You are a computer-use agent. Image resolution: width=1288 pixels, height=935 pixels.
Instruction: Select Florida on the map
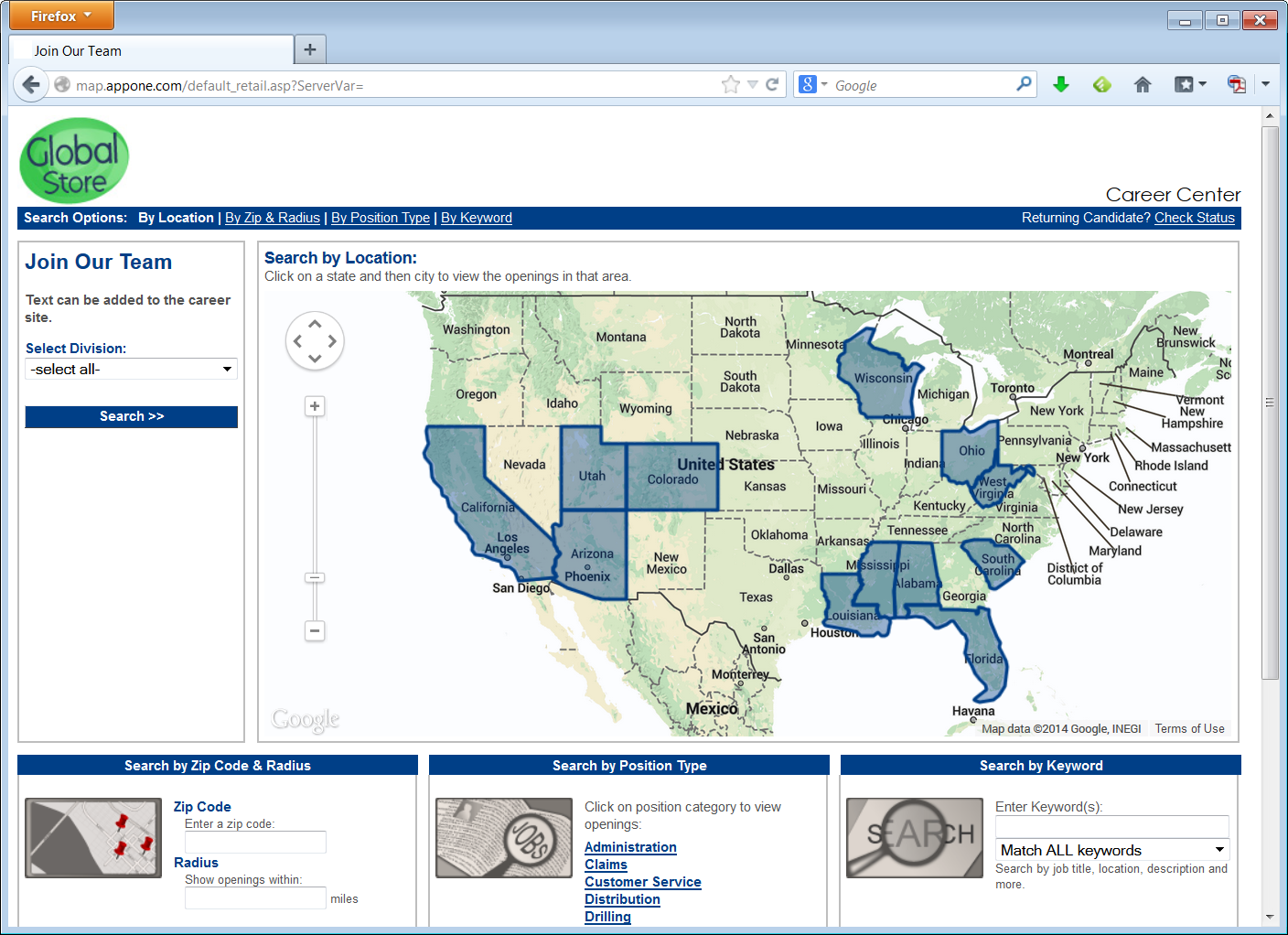[983, 661]
